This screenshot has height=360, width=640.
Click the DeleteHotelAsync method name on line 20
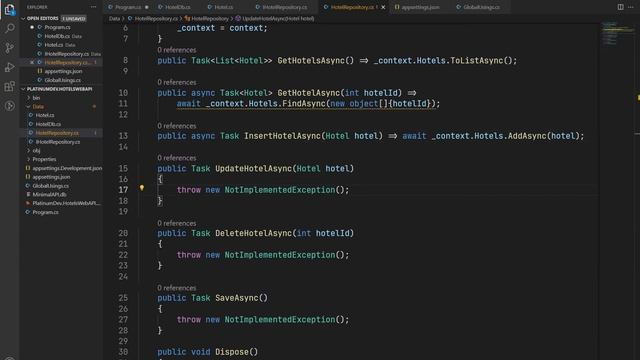(253, 233)
